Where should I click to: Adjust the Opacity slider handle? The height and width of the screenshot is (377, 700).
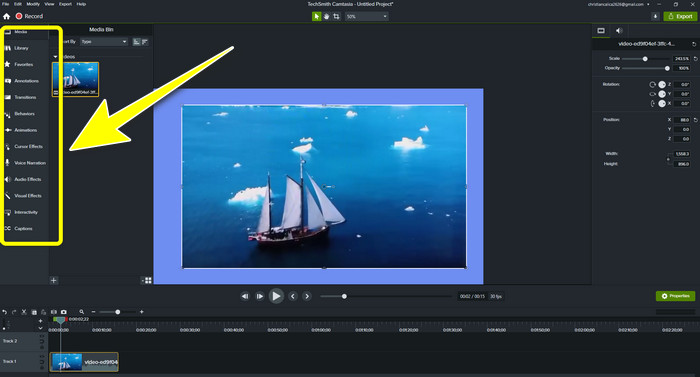[667, 68]
